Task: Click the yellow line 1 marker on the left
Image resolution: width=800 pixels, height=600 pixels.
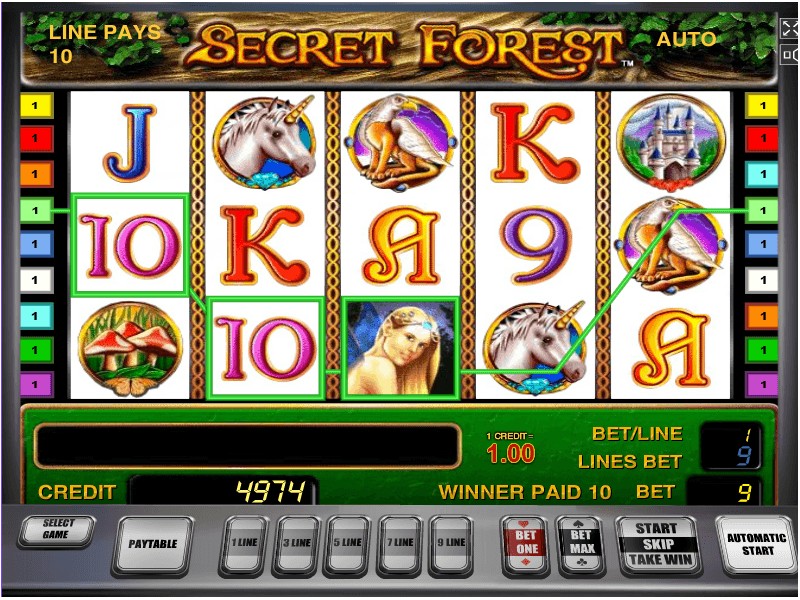Action: coord(36,106)
